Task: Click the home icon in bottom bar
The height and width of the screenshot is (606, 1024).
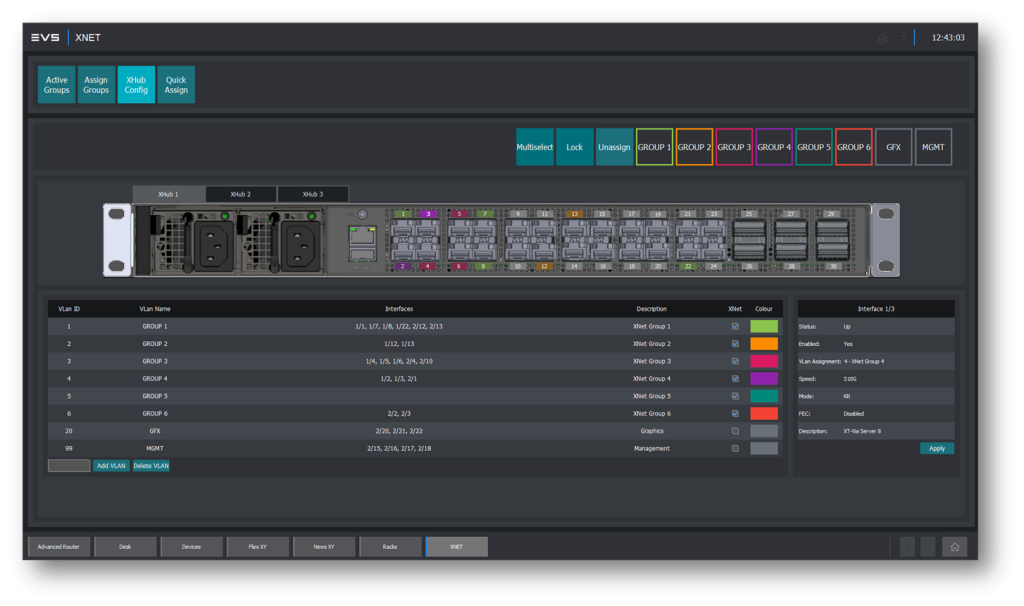Action: tap(954, 547)
